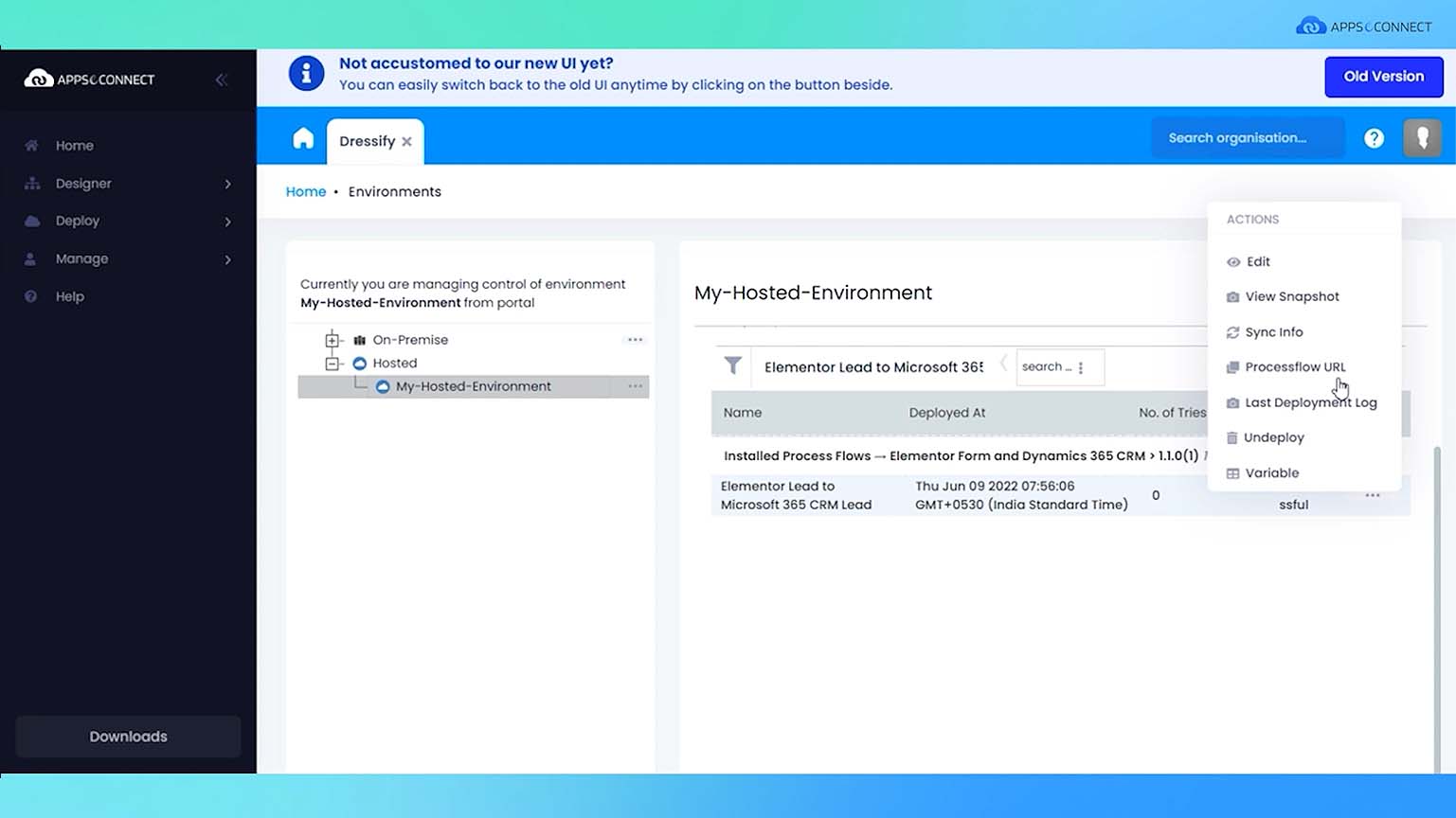Click the Hosted cloud tree icon

coord(359,364)
